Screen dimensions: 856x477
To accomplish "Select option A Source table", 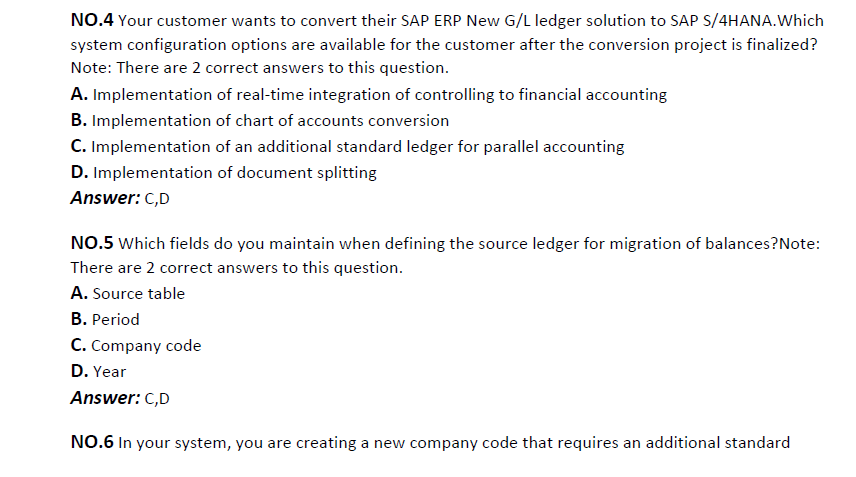I will [128, 294].
